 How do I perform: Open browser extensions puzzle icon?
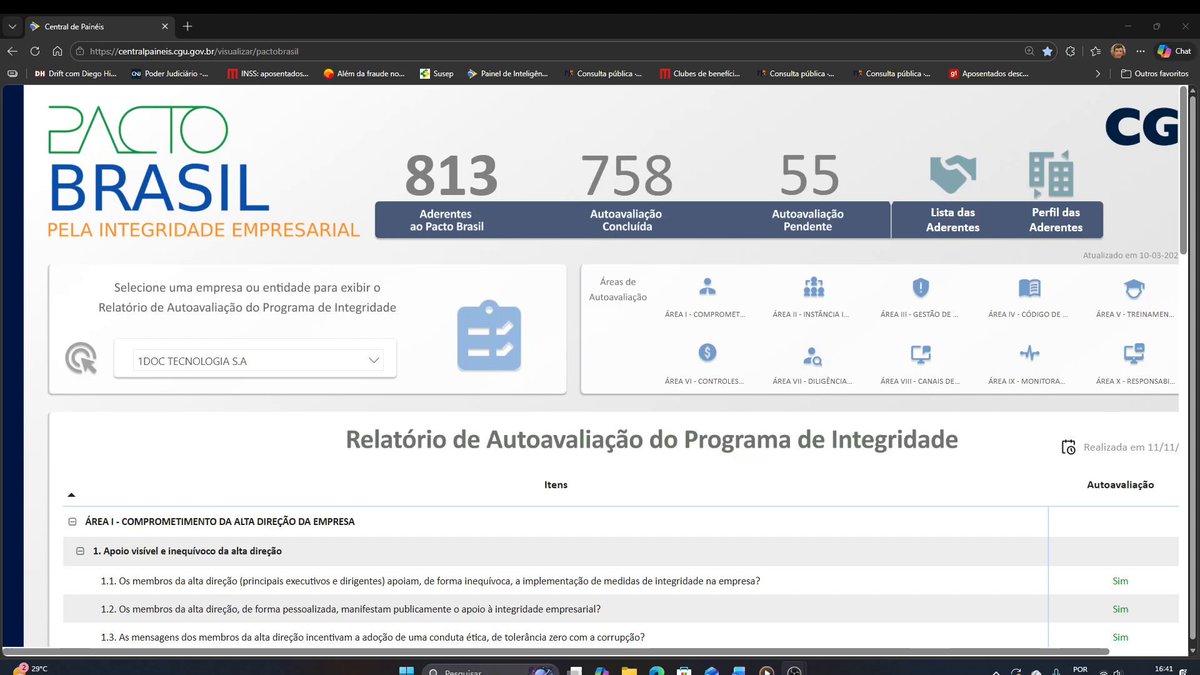point(1070,51)
